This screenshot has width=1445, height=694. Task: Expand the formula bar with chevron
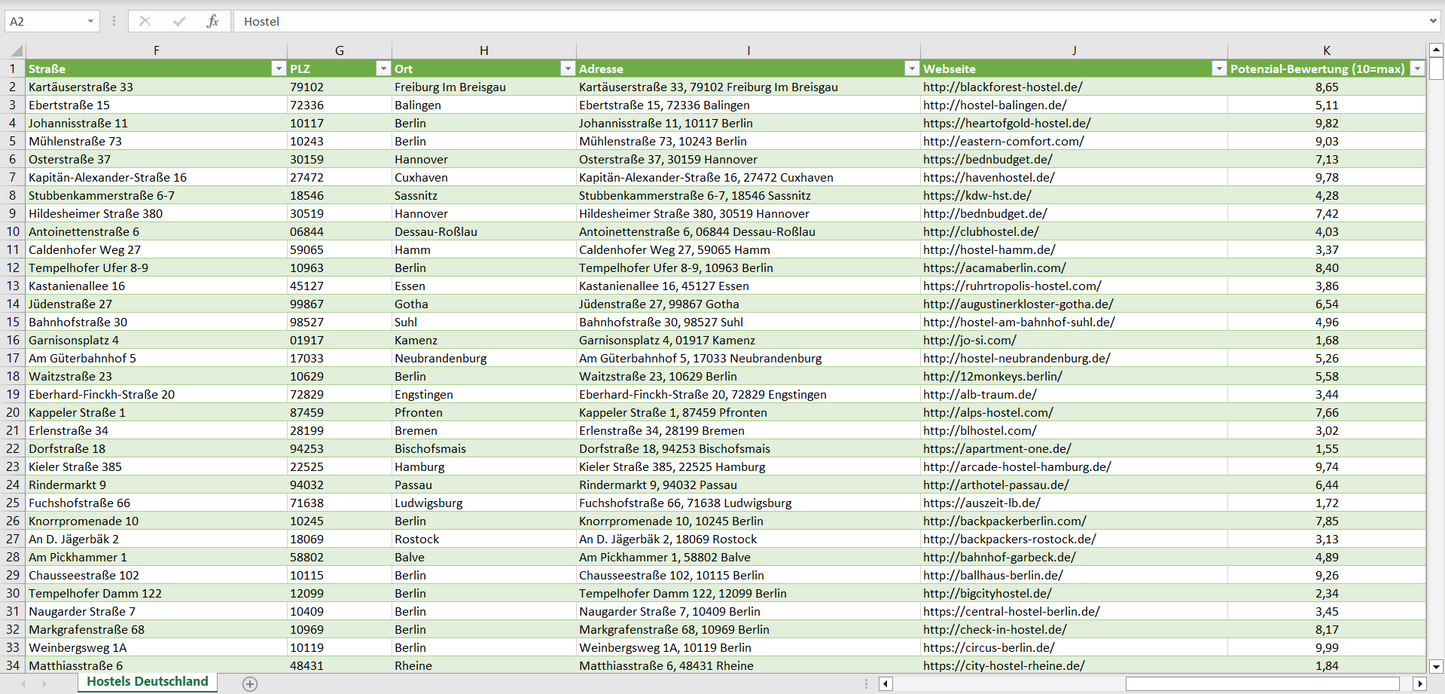coord(1434,21)
